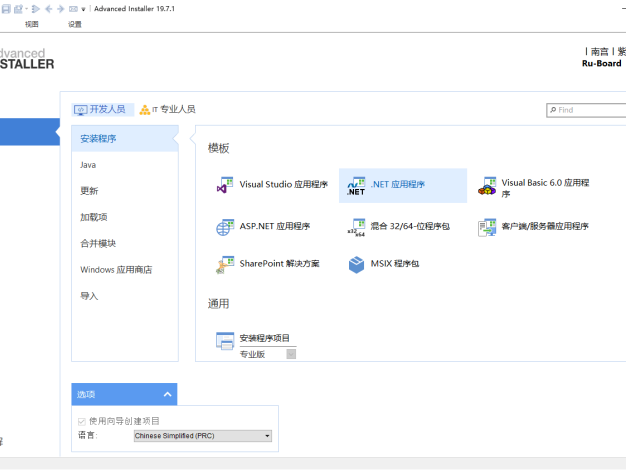626x470 pixels.
Task: Click the Save icon in quick access toolbar
Action: click(6, 9)
